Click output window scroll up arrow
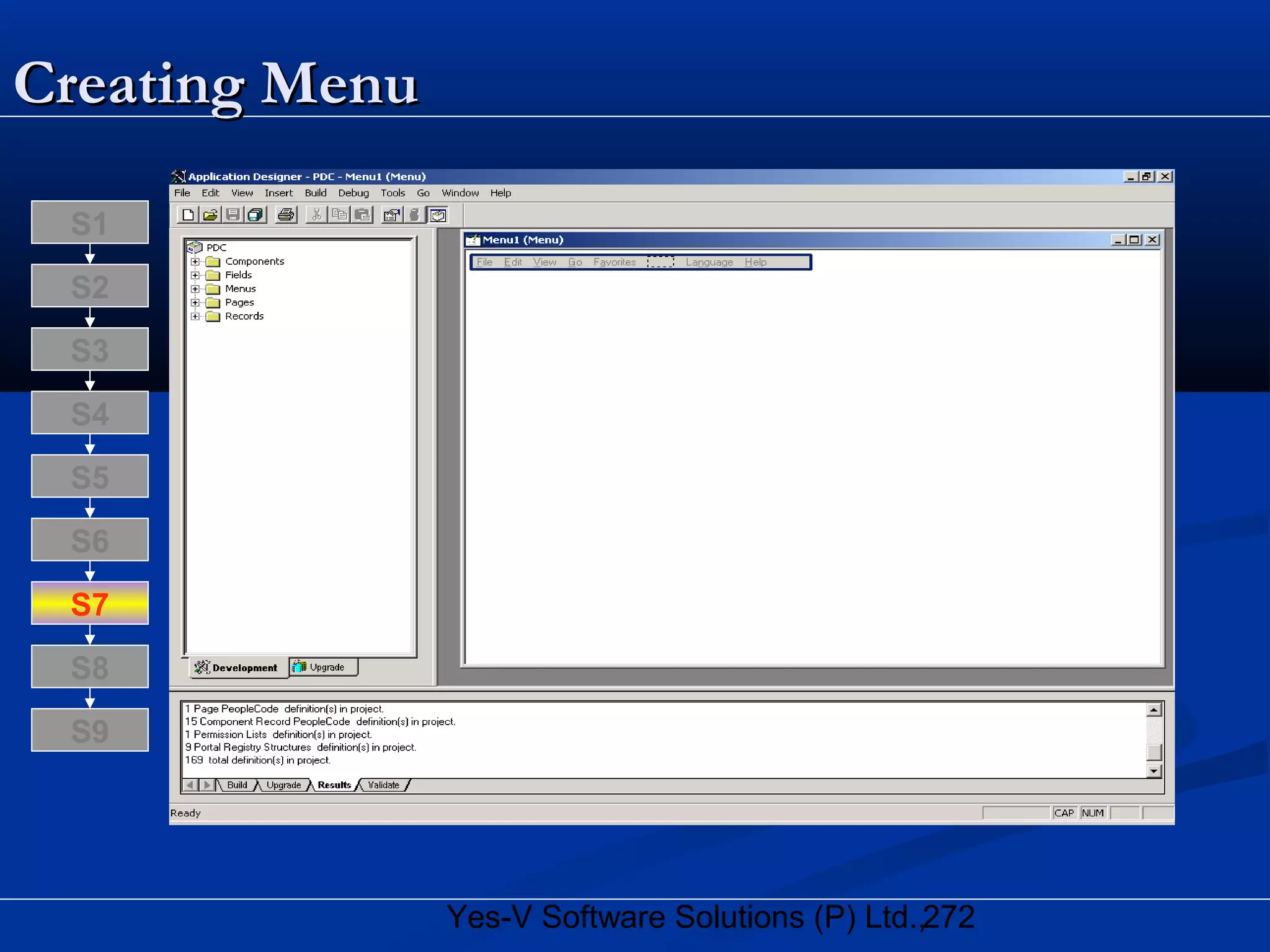Image resolution: width=1270 pixels, height=952 pixels. point(1153,710)
